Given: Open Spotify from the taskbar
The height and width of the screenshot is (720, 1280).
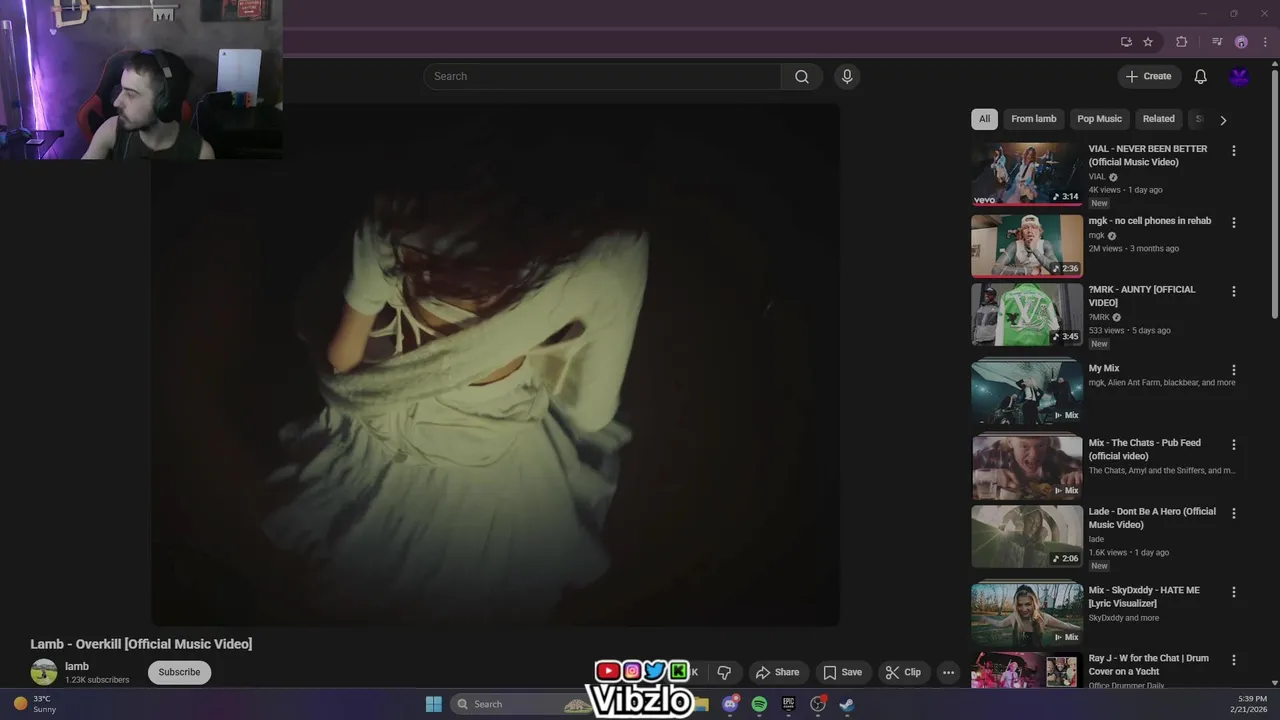Looking at the screenshot, I should pos(759,704).
